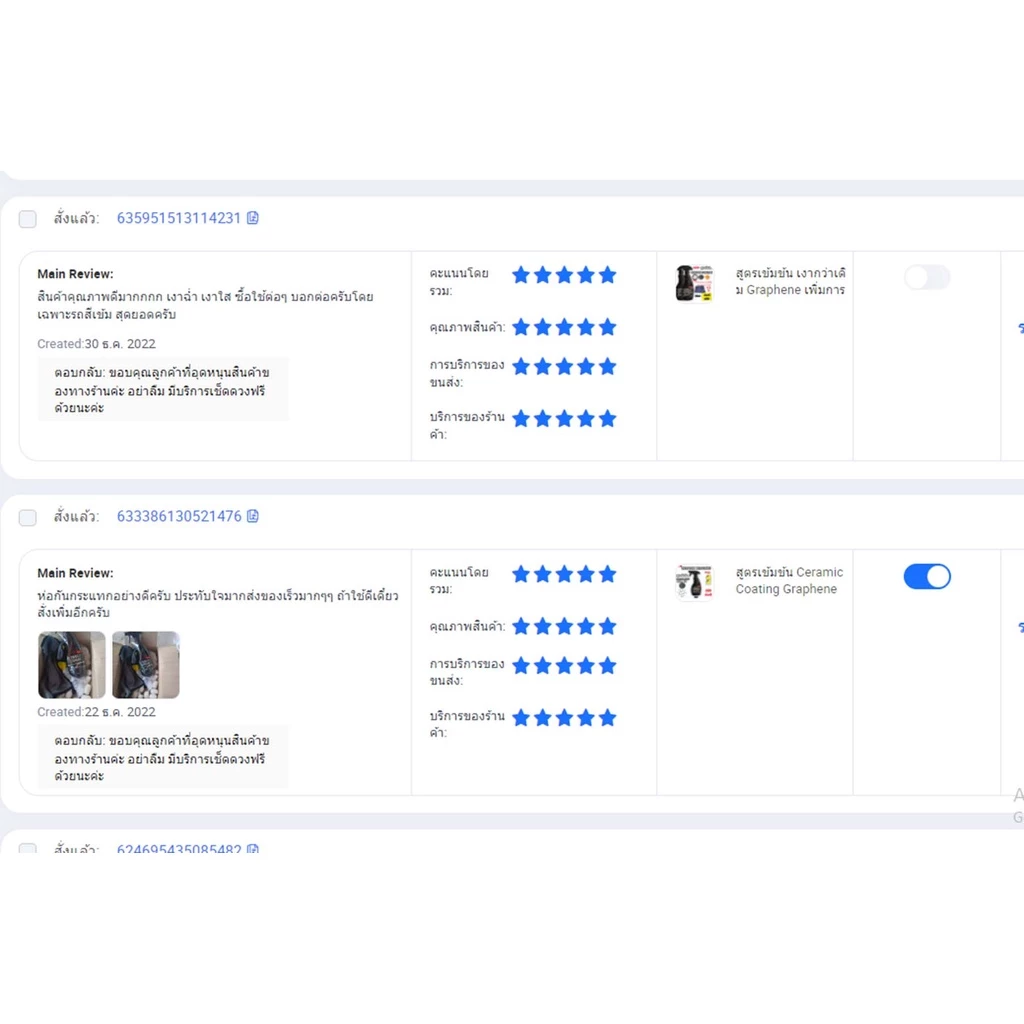
Task: Select text 'Created:22 ธ.ค. 2022'
Action: [97, 712]
